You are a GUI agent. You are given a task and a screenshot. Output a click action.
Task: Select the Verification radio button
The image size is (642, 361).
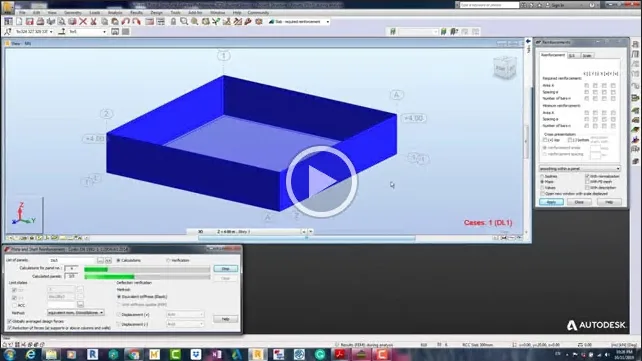click(168, 260)
